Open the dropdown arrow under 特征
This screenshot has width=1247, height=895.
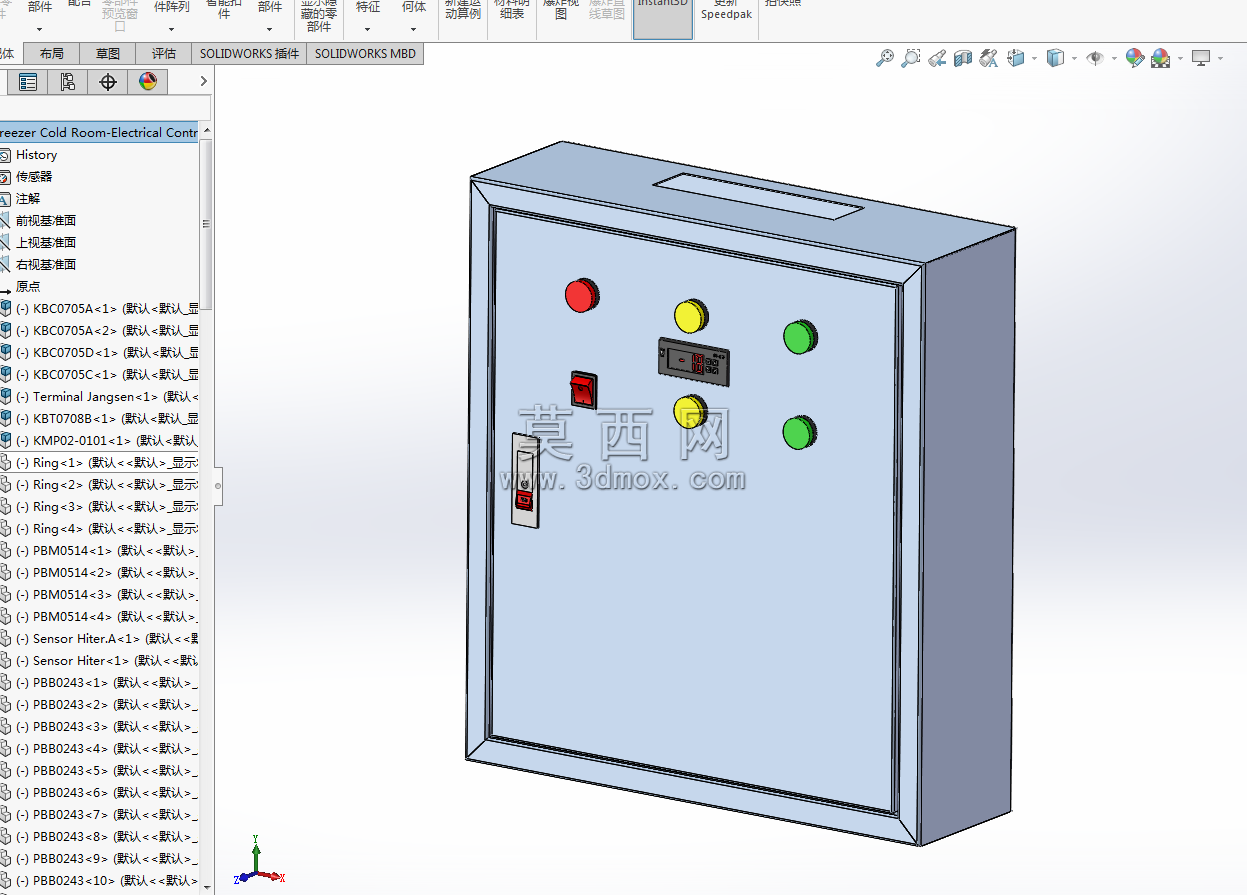[x=367, y=29]
